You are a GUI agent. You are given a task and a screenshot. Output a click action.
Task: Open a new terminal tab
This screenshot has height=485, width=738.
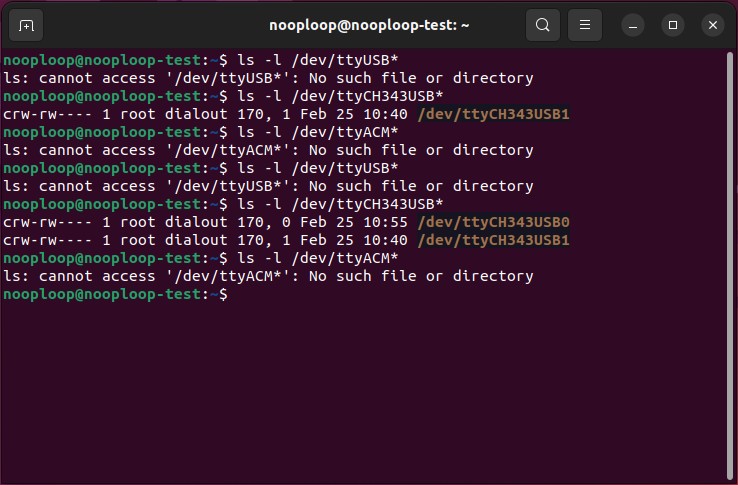[26, 25]
